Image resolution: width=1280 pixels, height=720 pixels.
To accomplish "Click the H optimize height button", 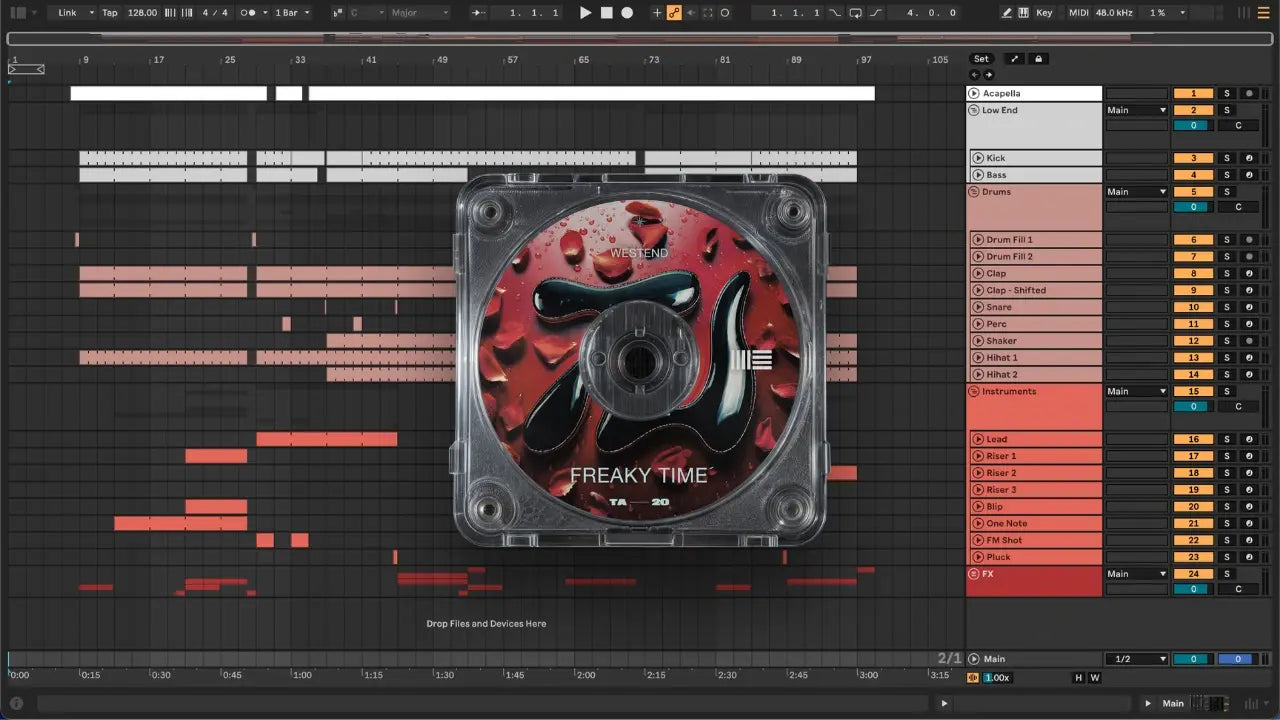I will 1078,677.
